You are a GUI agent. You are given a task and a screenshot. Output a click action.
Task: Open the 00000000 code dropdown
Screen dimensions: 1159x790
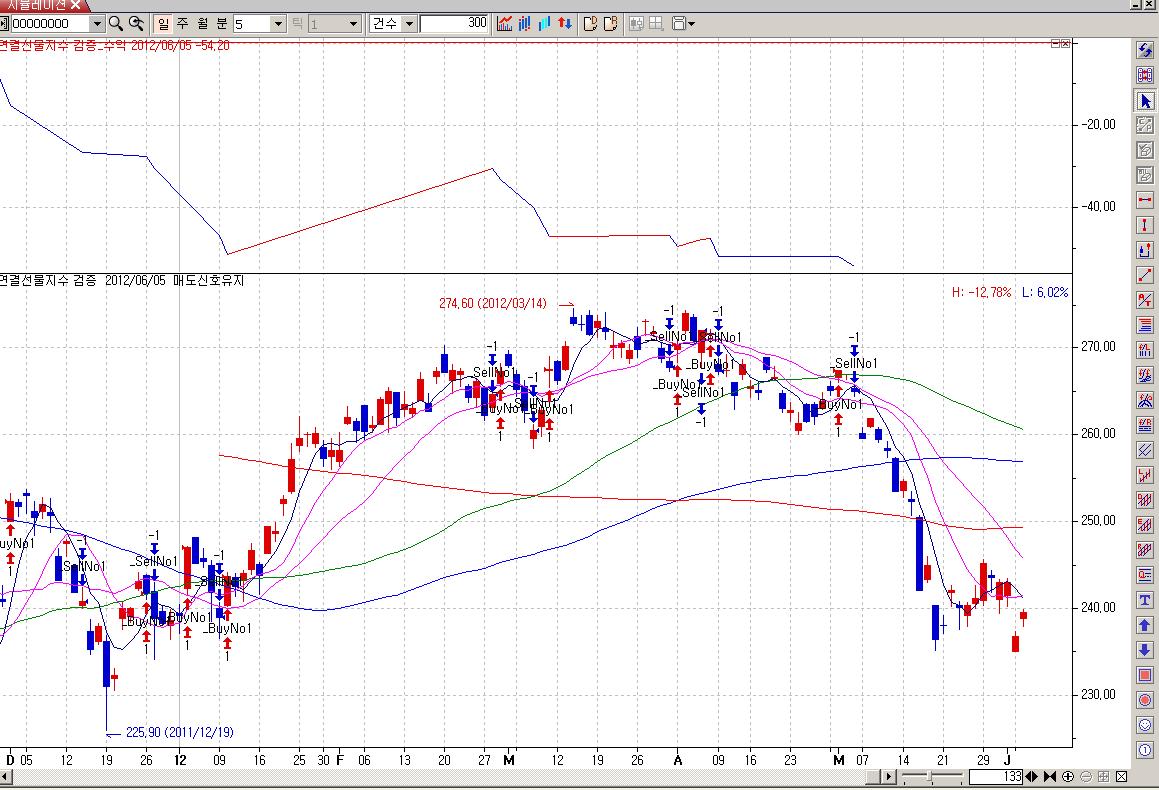[x=97, y=24]
